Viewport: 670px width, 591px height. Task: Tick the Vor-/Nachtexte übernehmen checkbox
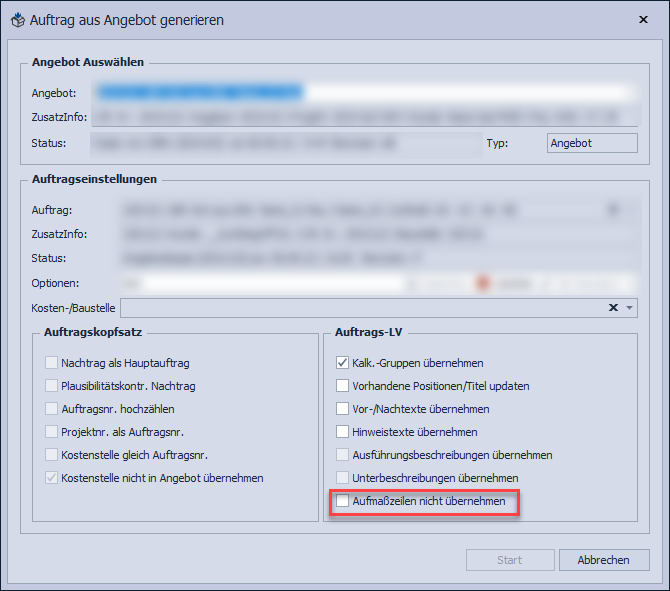coord(343,409)
